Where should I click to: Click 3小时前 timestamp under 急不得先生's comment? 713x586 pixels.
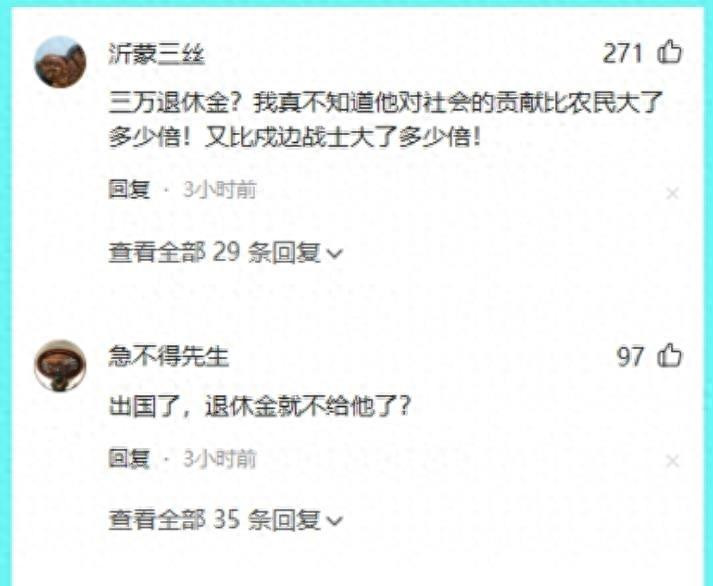tap(220, 458)
